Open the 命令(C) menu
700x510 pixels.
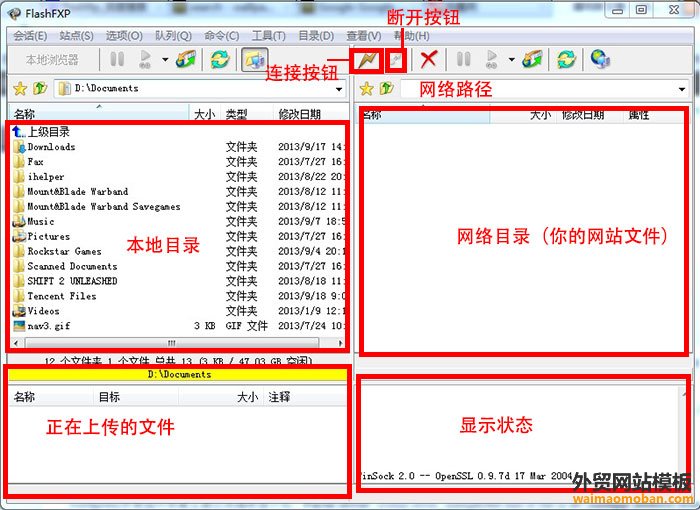click(x=221, y=36)
